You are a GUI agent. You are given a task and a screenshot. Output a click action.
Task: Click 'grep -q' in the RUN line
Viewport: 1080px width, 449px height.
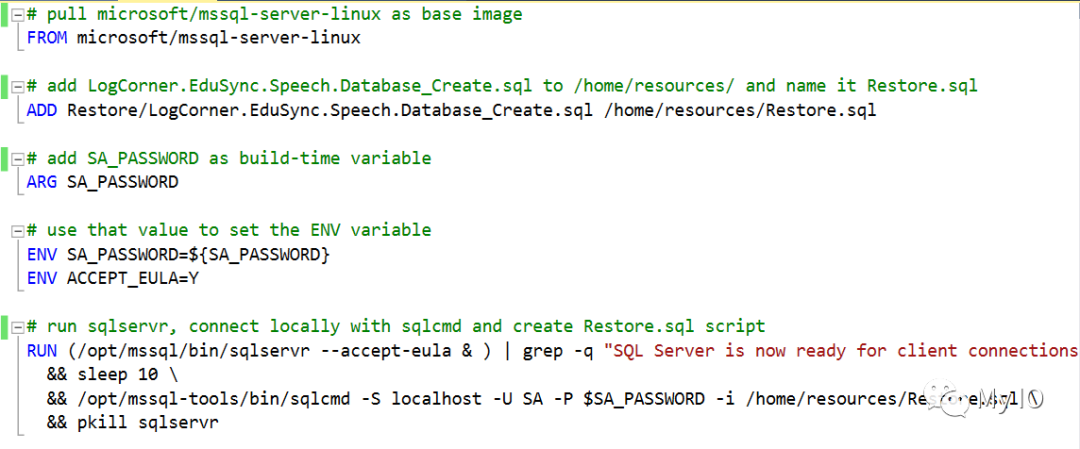tap(559, 351)
